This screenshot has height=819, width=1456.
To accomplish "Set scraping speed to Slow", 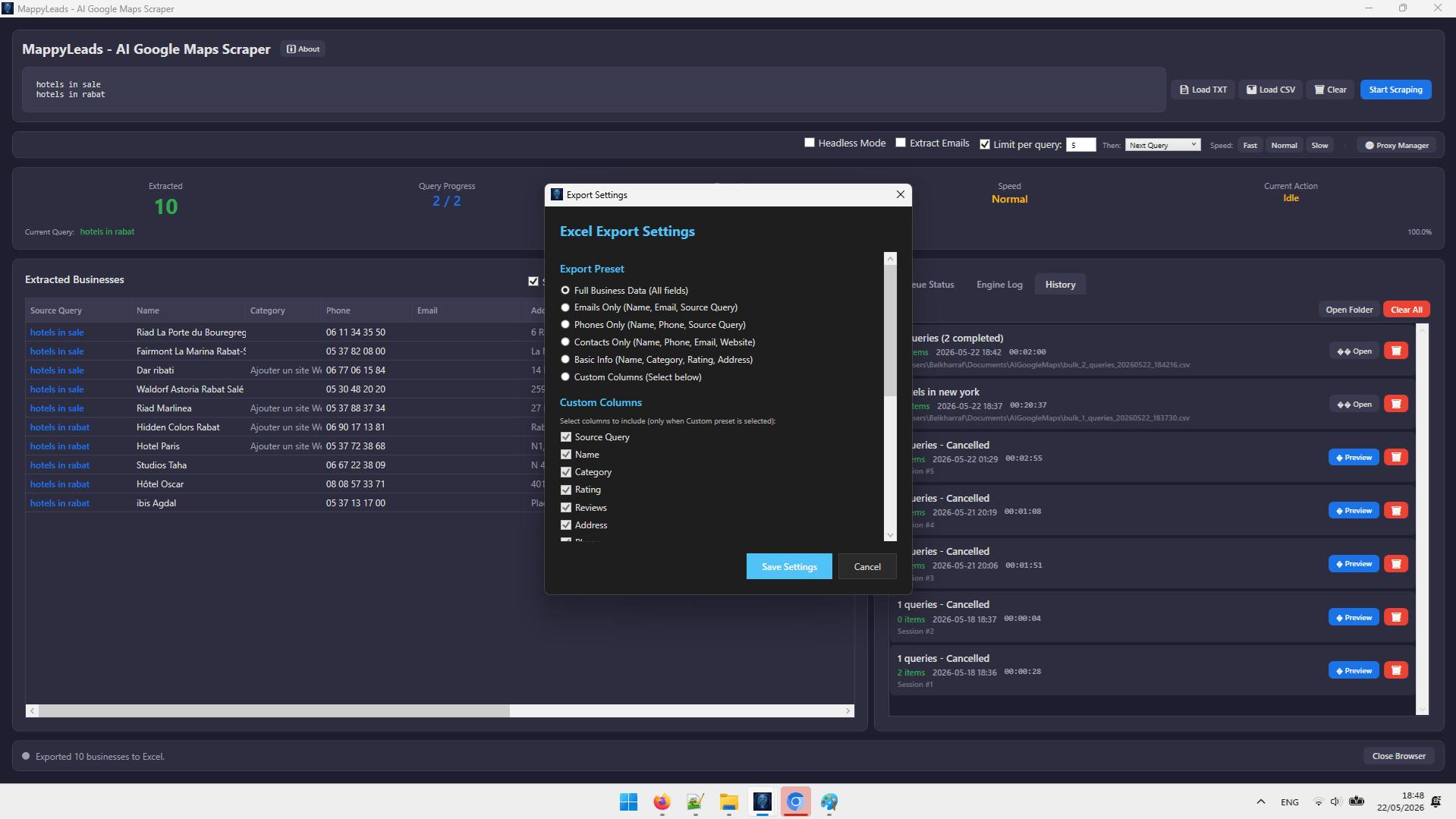I will pyautogui.click(x=1319, y=145).
